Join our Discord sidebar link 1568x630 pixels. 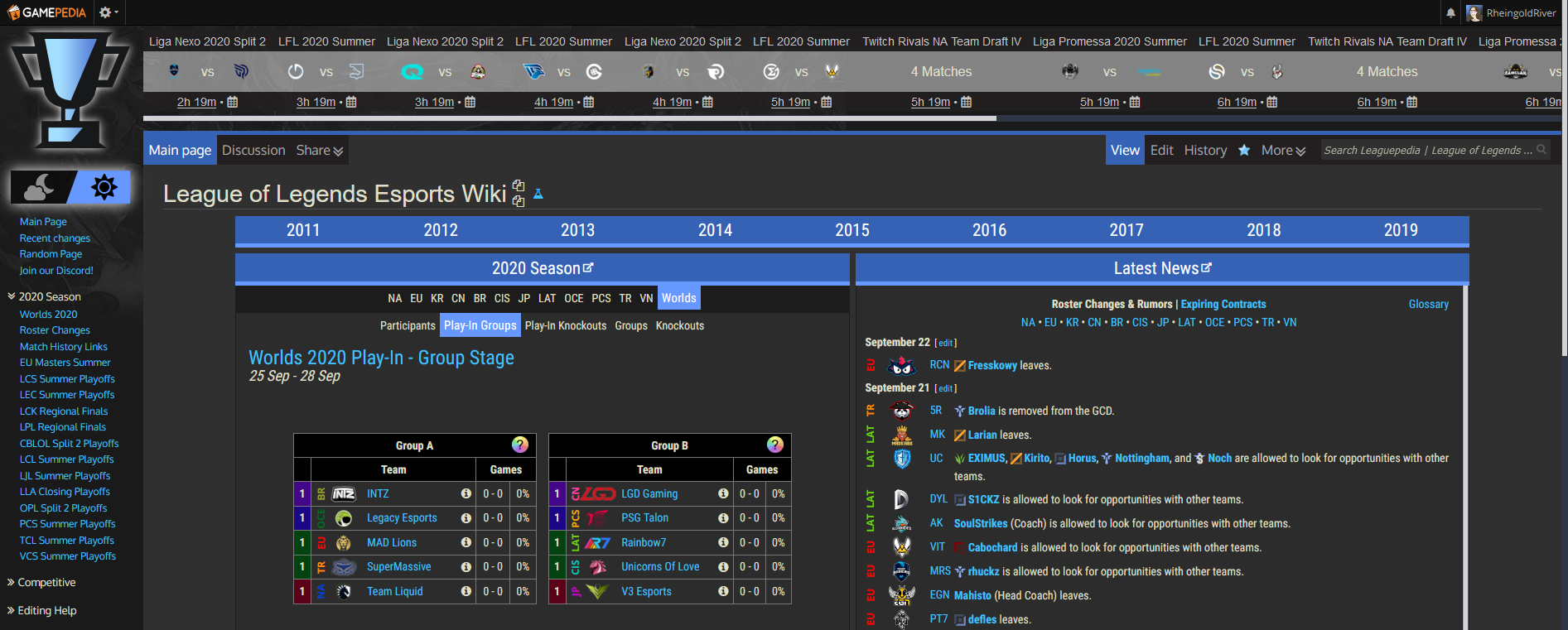56,270
